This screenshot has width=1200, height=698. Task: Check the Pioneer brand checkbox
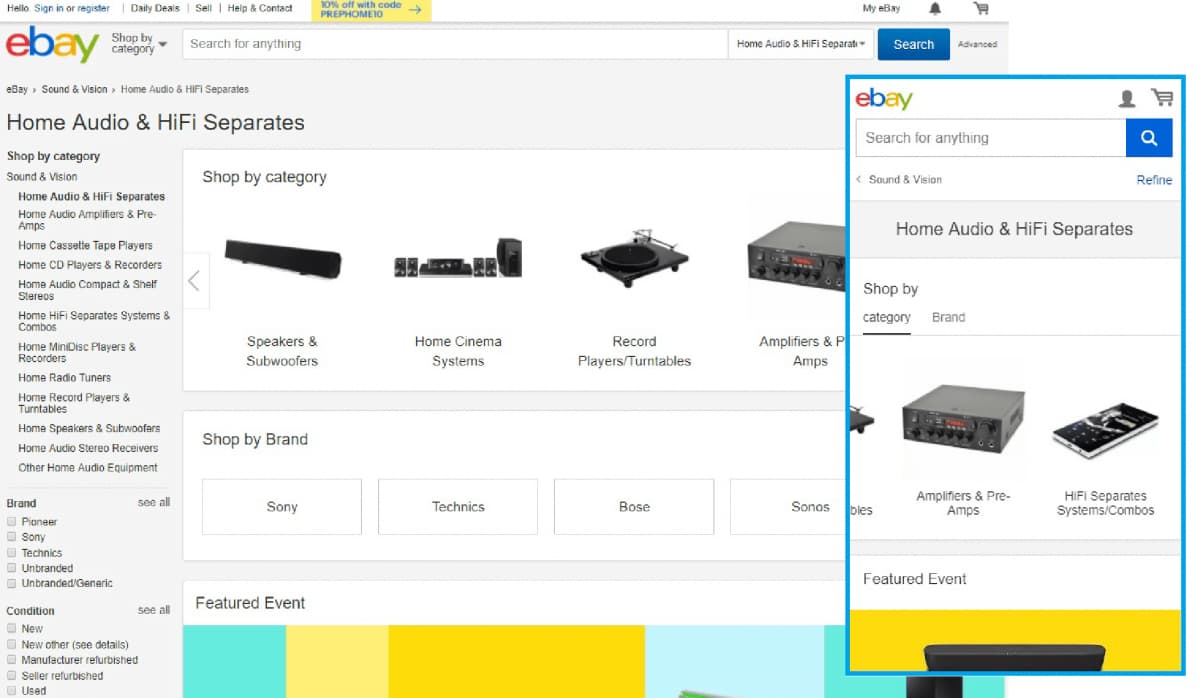click(11, 522)
